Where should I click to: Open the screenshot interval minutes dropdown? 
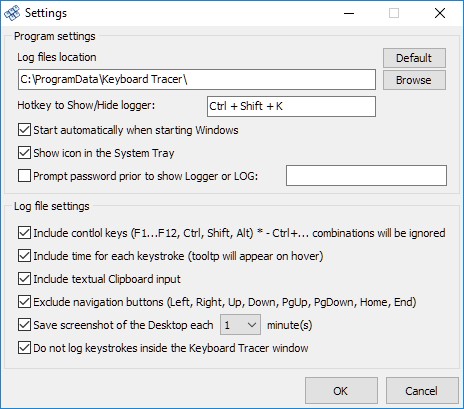tap(240, 325)
